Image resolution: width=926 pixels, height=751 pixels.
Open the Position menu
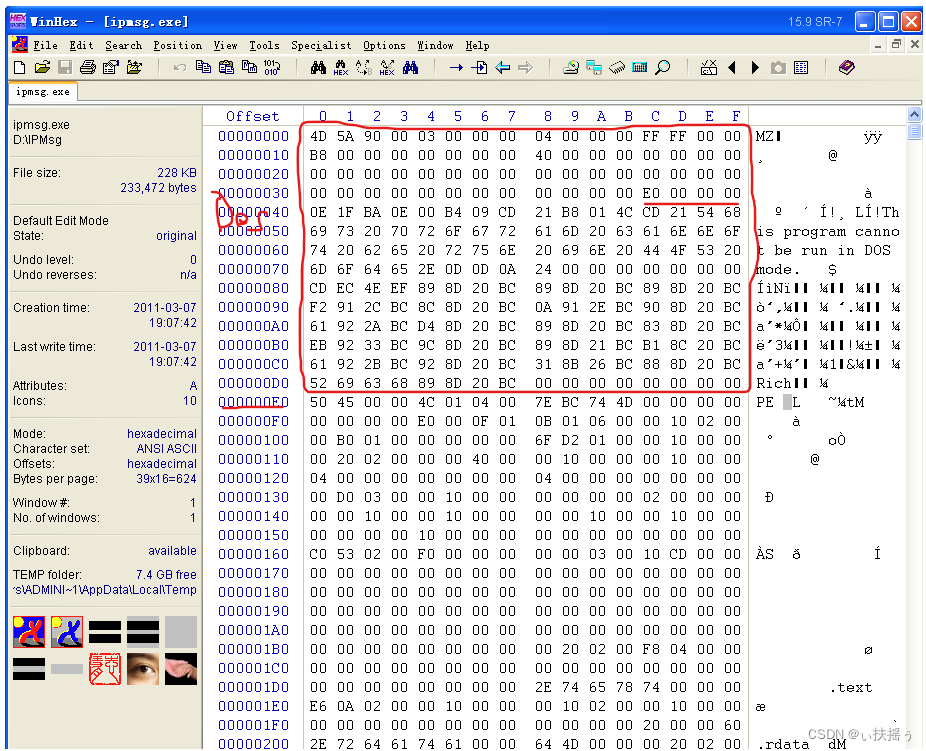click(x=177, y=45)
